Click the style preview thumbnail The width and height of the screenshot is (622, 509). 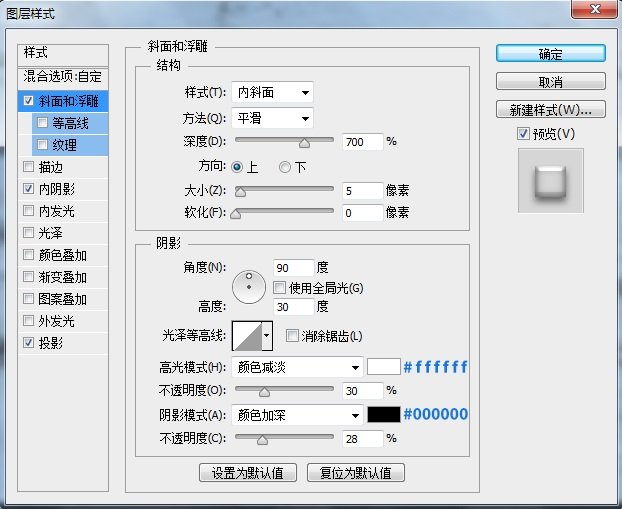pos(551,181)
